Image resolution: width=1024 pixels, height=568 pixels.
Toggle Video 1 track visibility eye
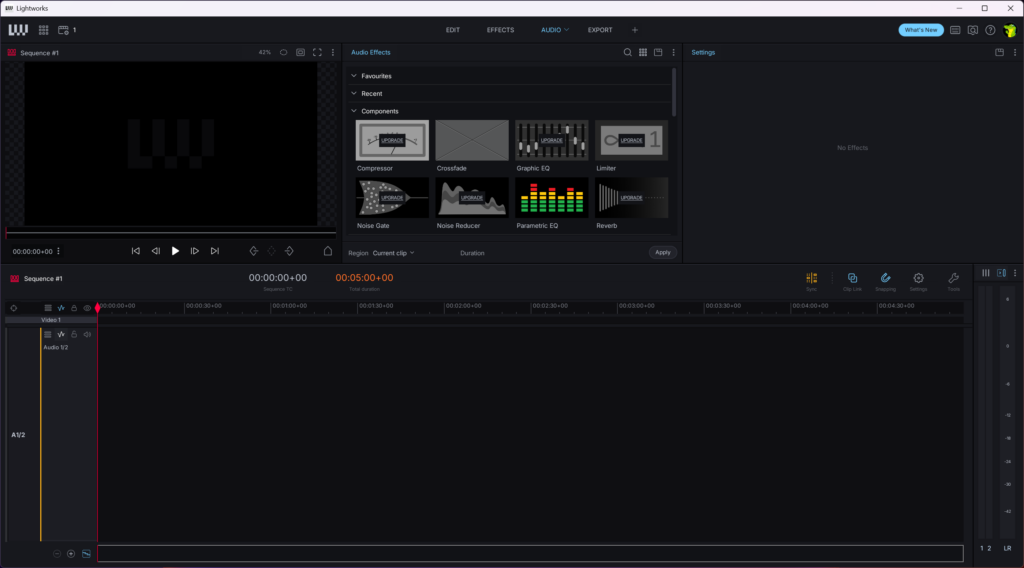point(87,308)
